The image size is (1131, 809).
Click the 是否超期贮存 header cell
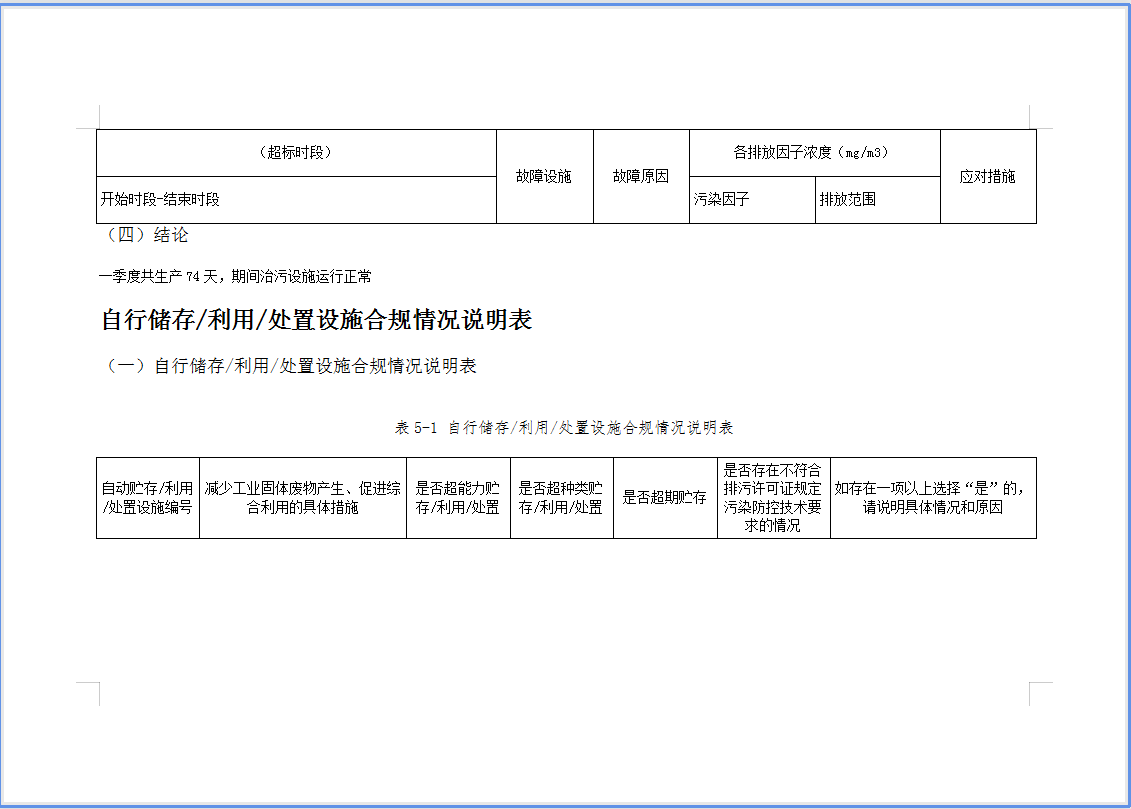[x=664, y=498]
